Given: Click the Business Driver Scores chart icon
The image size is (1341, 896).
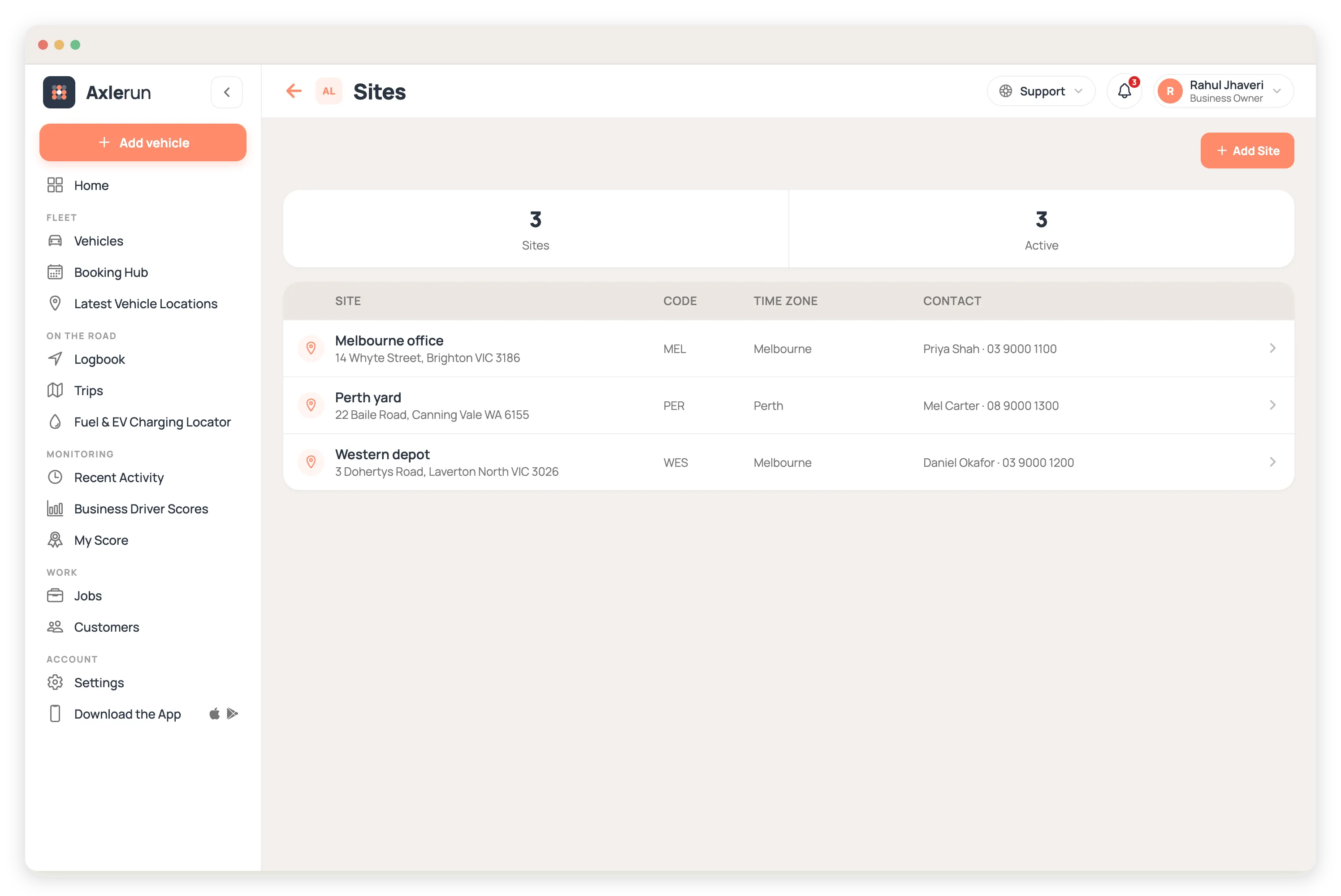Looking at the screenshot, I should click(55, 508).
